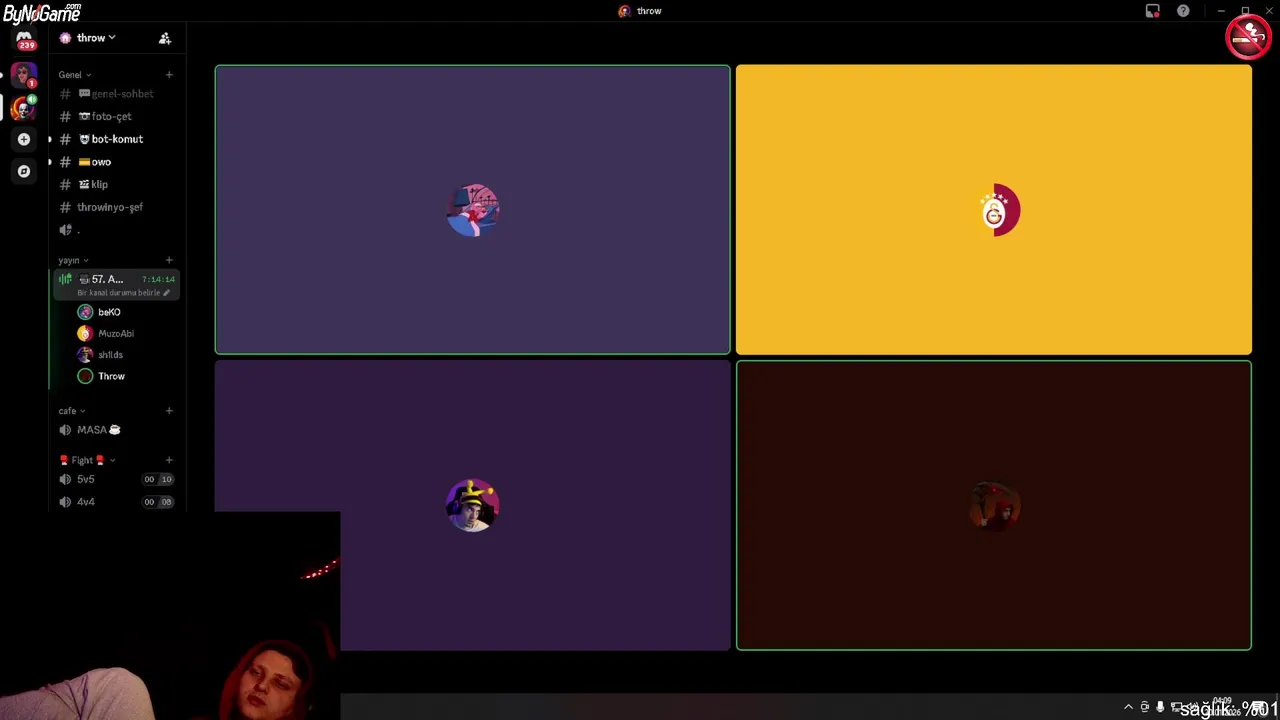Create channel in yayın category
This screenshot has height=720, width=1280.
tap(169, 260)
